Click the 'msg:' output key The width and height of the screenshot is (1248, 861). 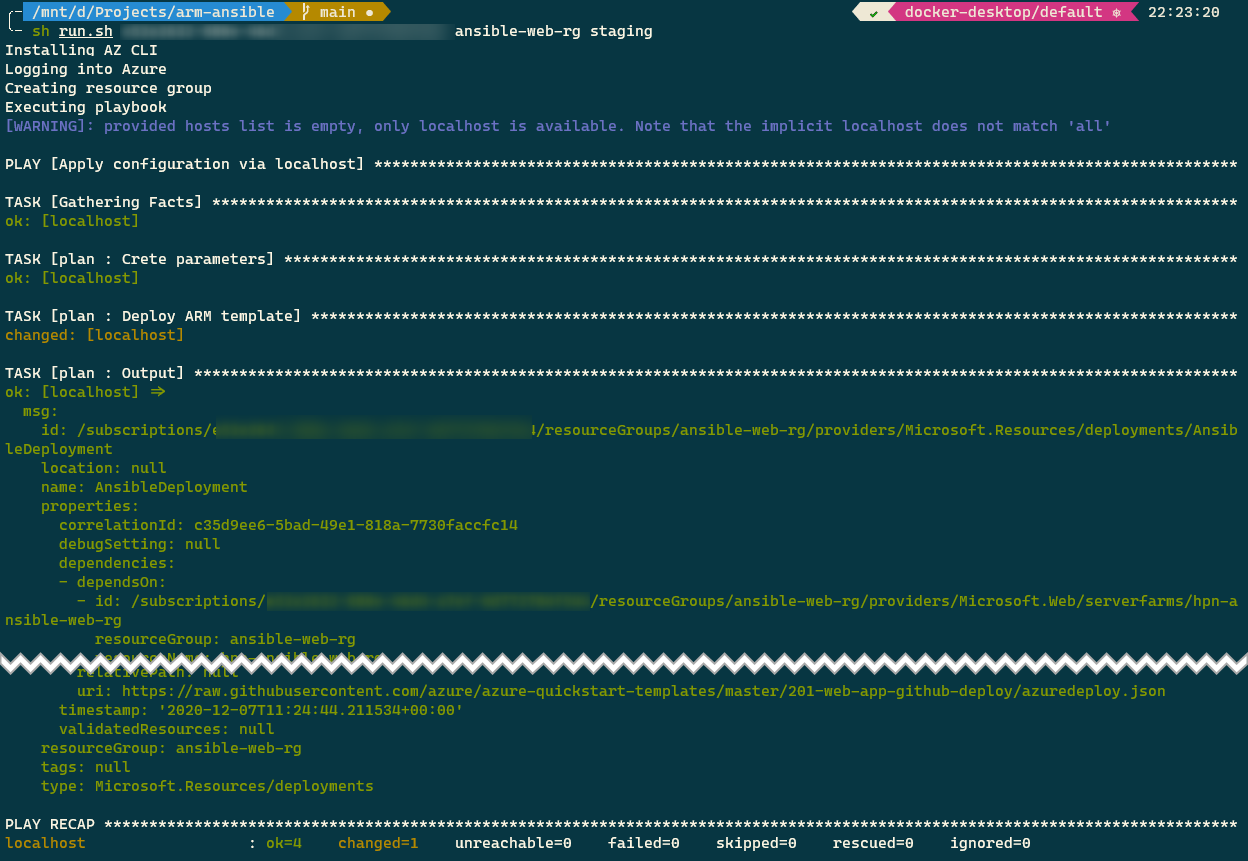41,411
